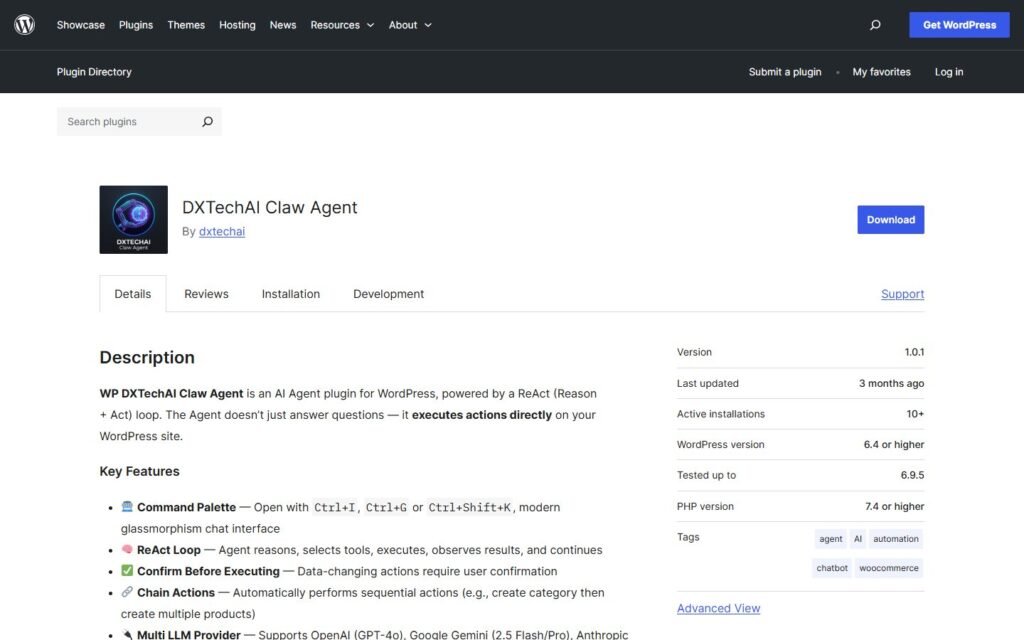Open Plugins in the top navigation

pos(136,25)
